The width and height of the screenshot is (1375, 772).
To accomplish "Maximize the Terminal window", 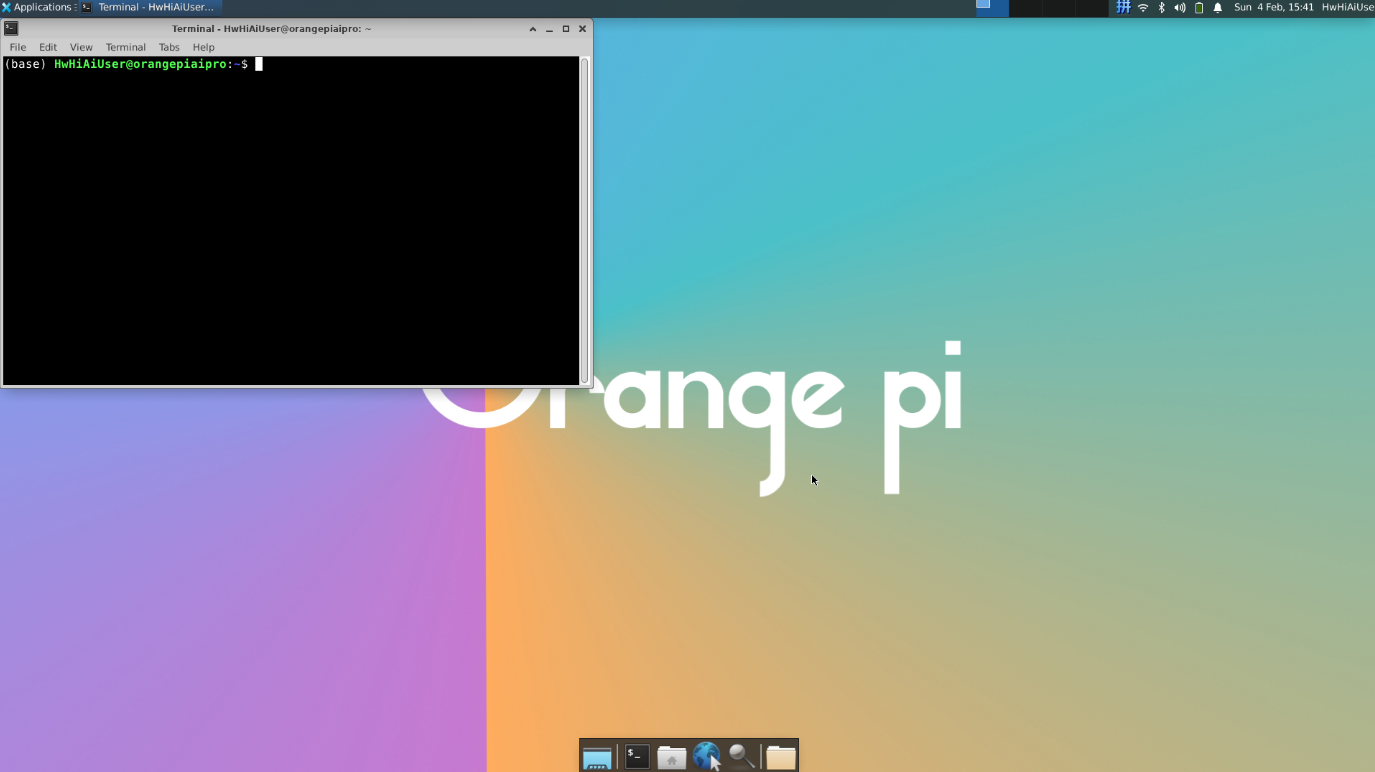I will click(566, 29).
